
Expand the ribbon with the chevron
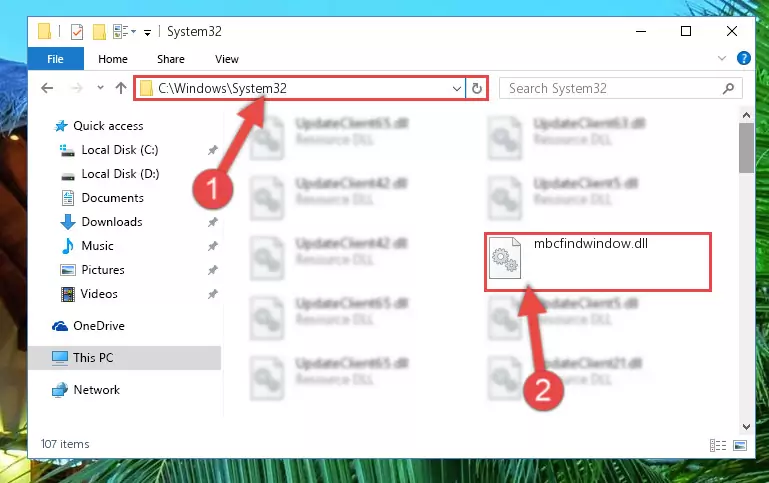coord(721,58)
